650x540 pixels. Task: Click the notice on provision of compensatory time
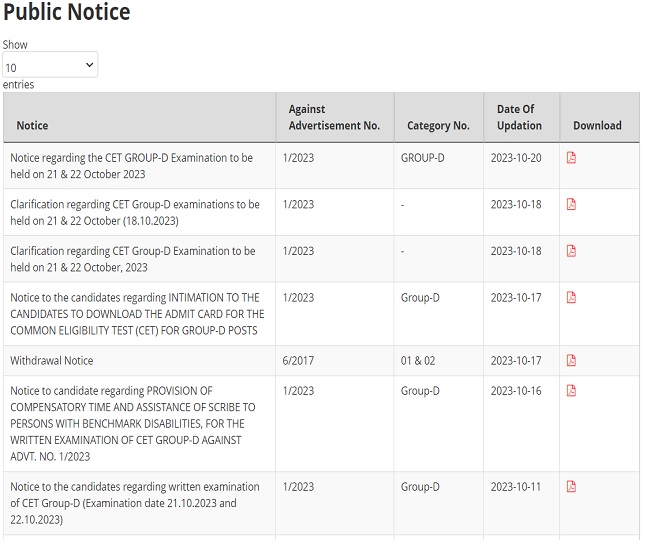(x=133, y=424)
